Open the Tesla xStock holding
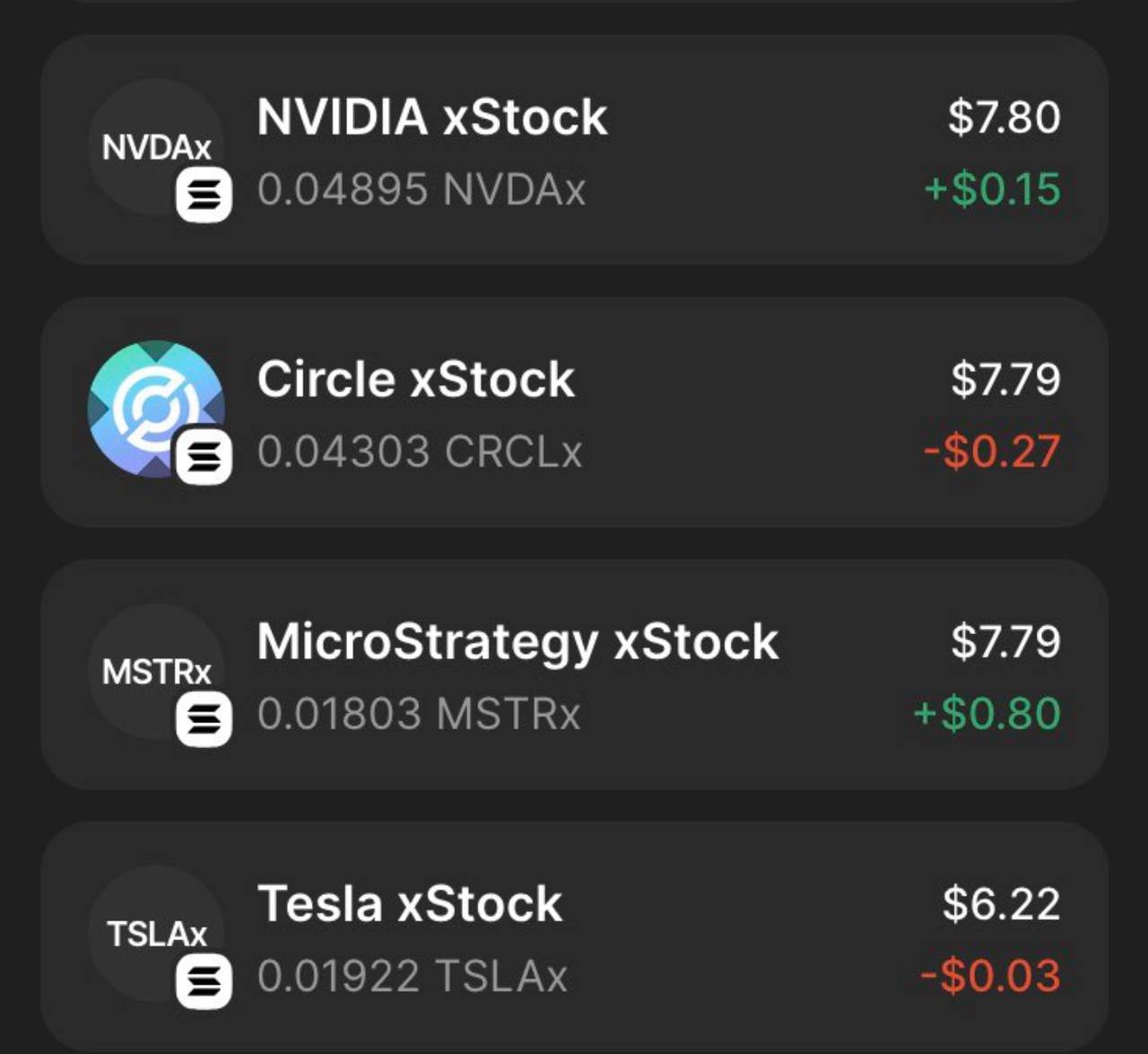Screen dimensions: 1148x1054 [574, 937]
